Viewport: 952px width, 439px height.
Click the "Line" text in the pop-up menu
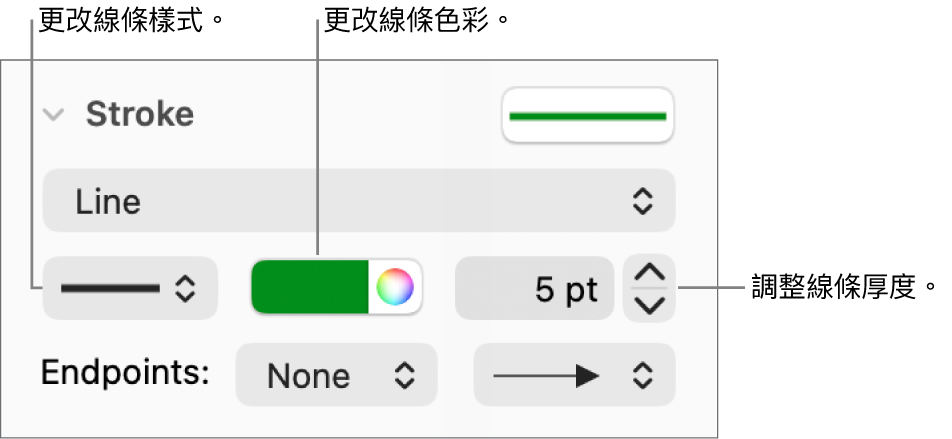tap(109, 203)
